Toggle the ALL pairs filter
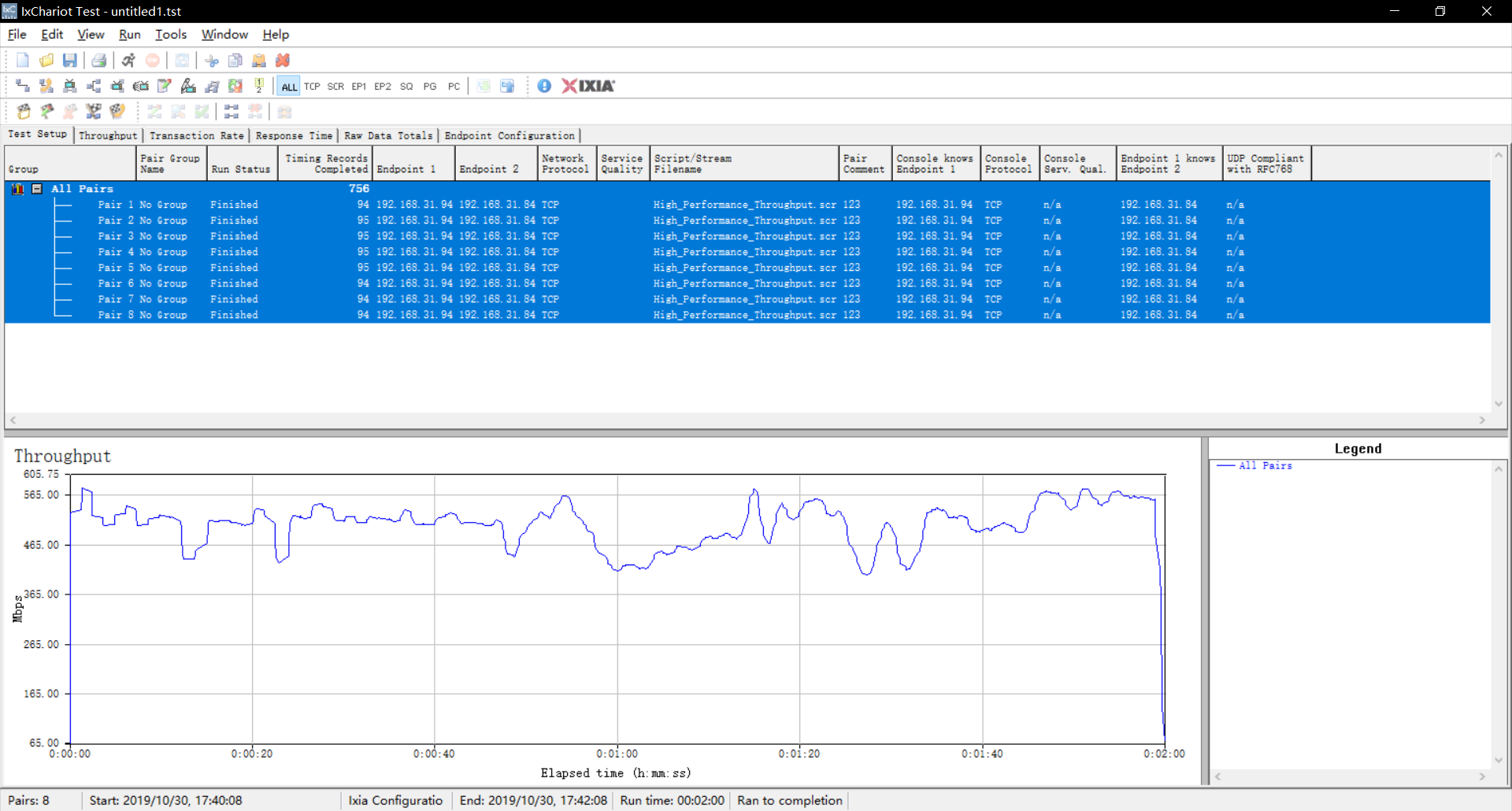 289,87
